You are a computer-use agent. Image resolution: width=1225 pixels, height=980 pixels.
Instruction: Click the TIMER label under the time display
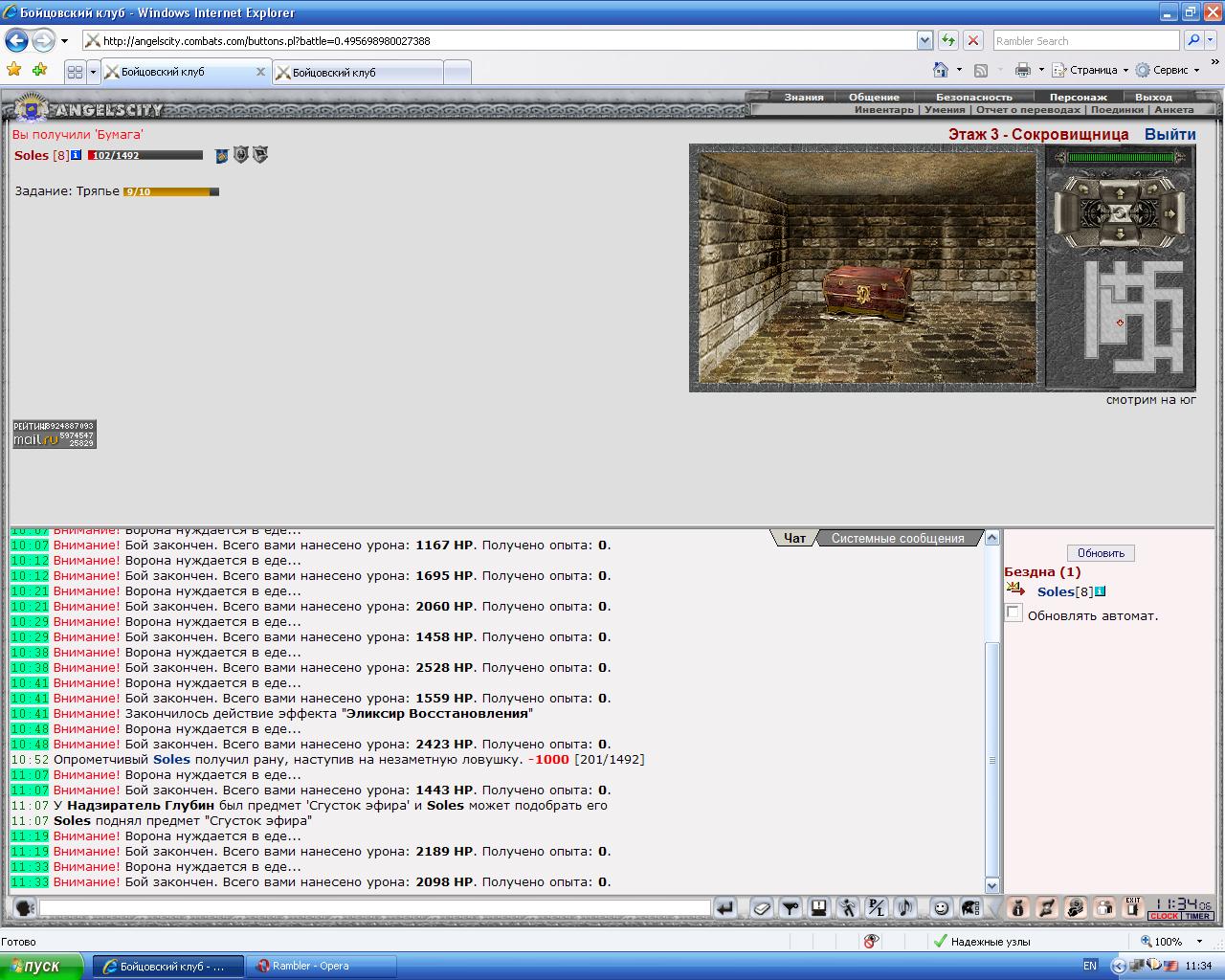click(1198, 916)
